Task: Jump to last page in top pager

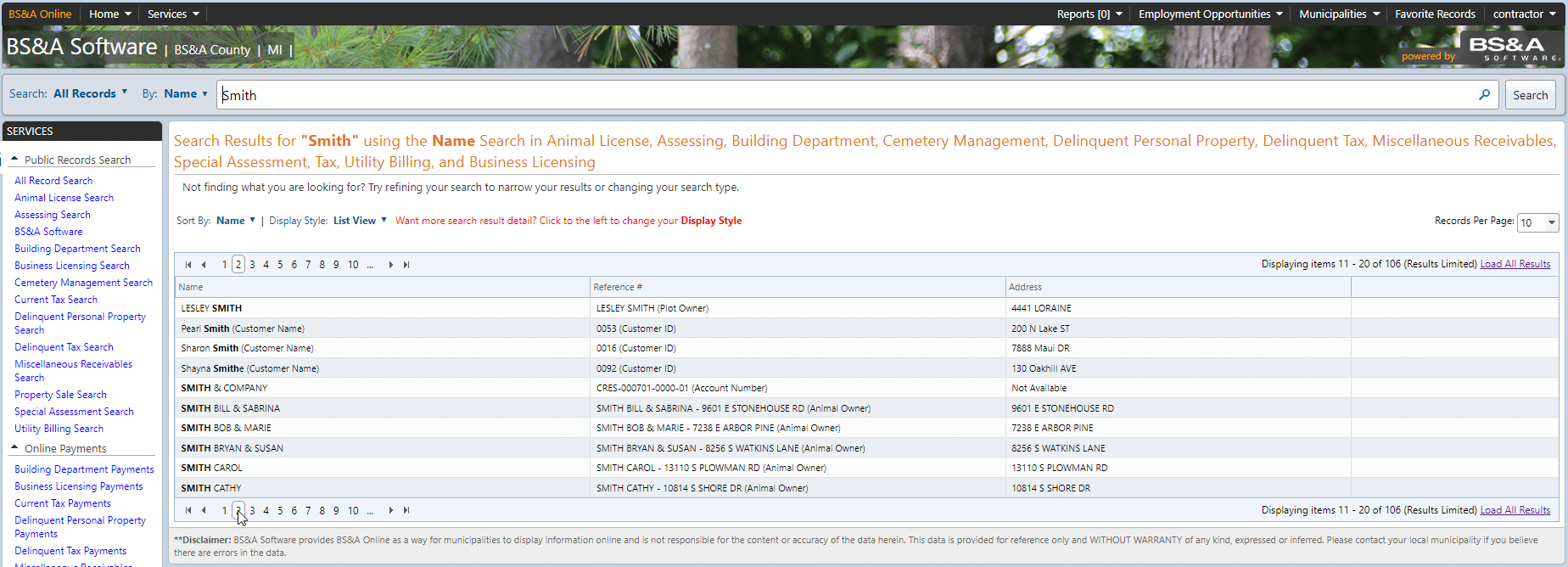Action: pyautogui.click(x=406, y=265)
